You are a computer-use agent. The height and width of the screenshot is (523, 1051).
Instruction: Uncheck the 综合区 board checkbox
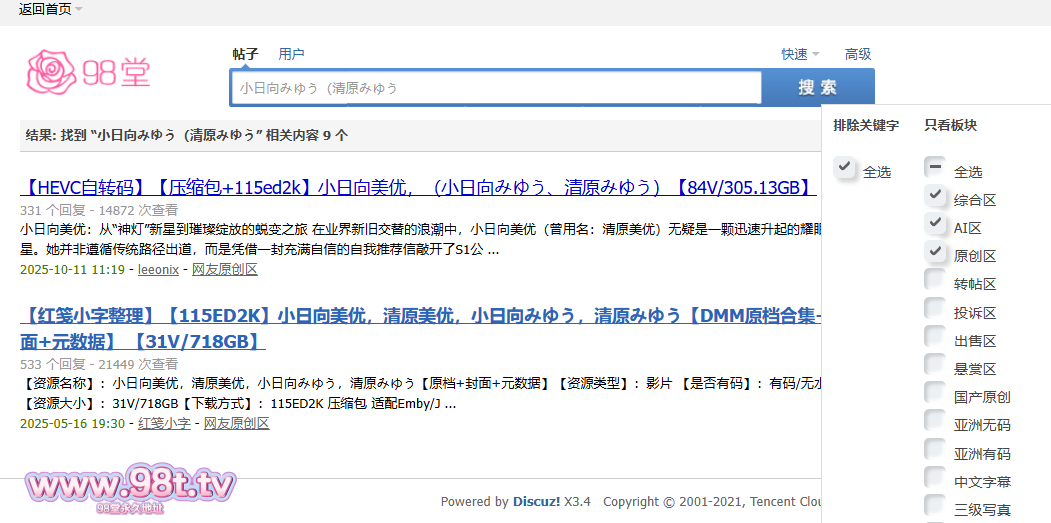(935, 196)
